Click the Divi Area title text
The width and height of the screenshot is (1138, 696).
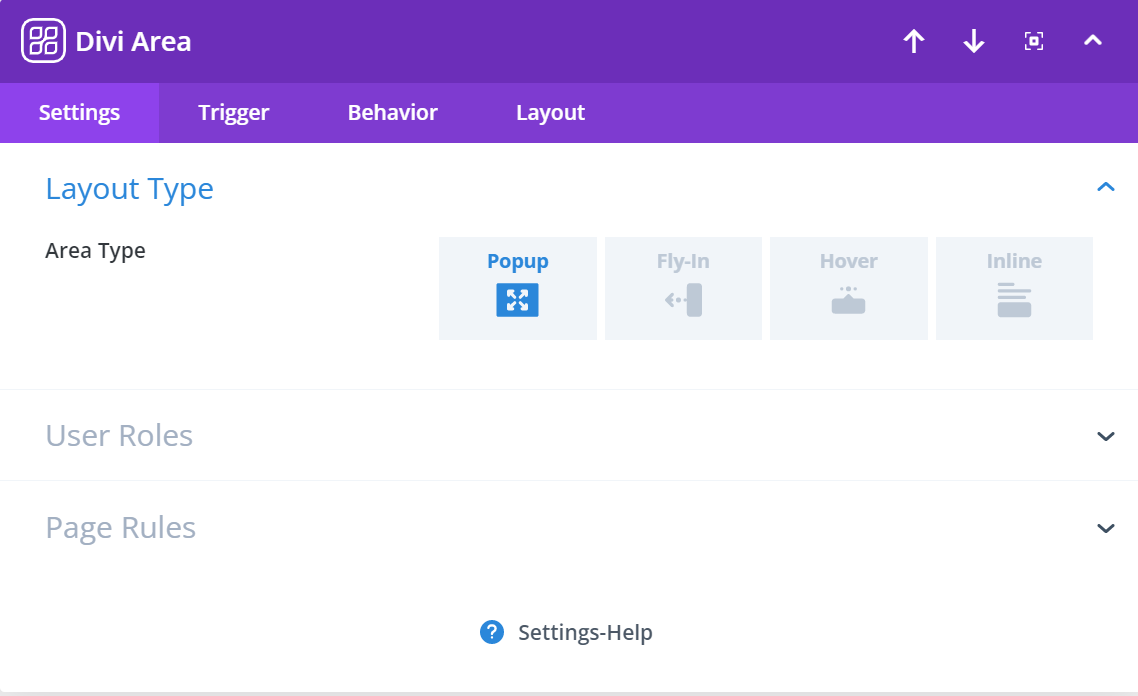pyautogui.click(x=134, y=41)
